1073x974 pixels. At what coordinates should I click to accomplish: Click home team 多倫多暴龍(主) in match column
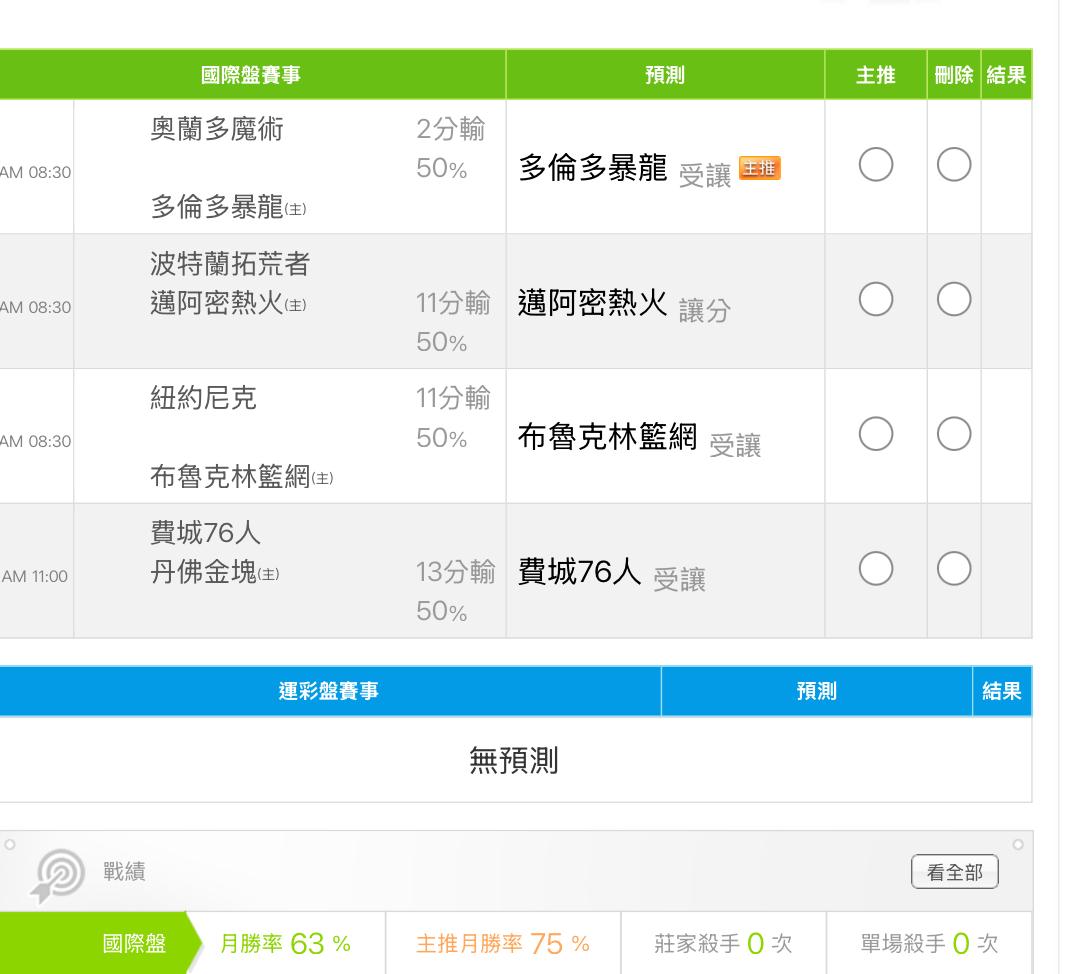click(228, 207)
